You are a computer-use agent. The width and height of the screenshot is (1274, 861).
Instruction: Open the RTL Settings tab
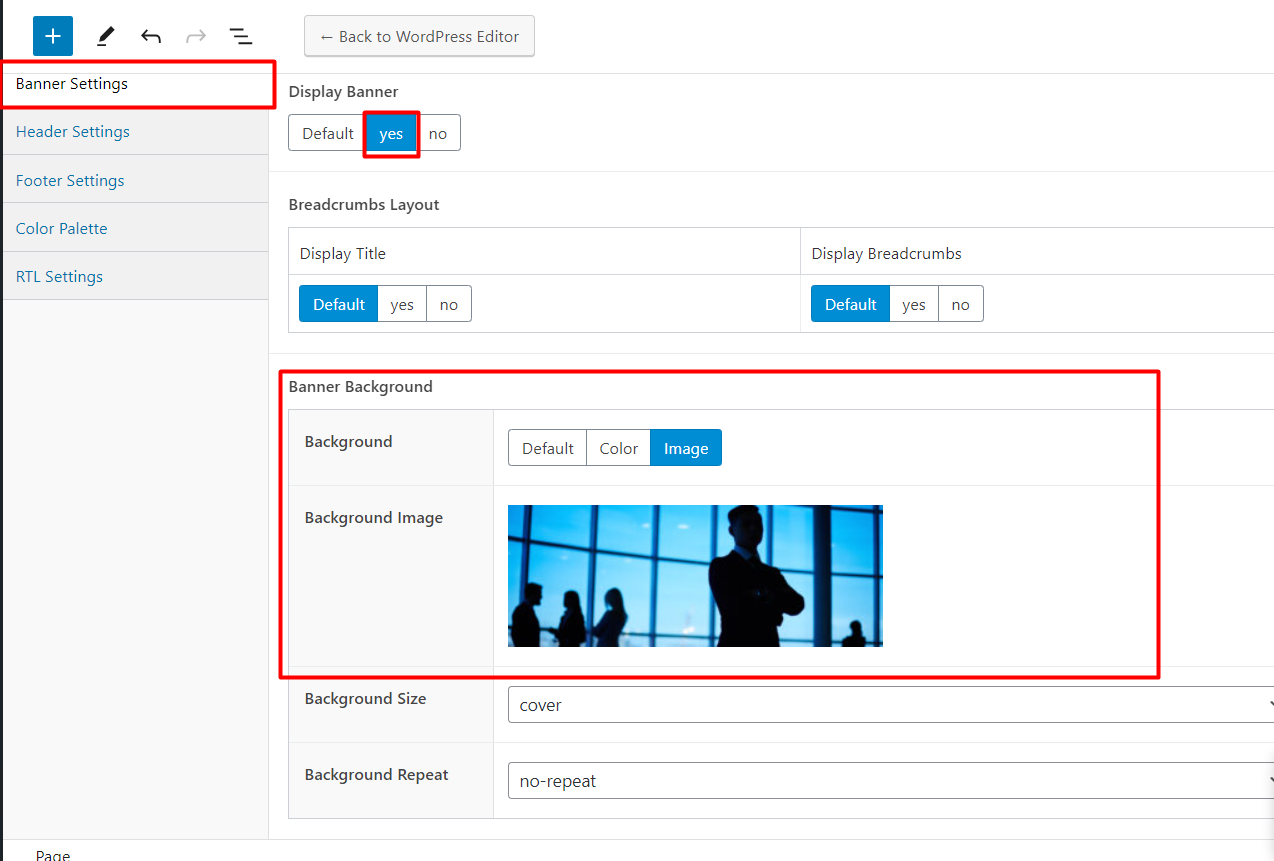pos(136,276)
